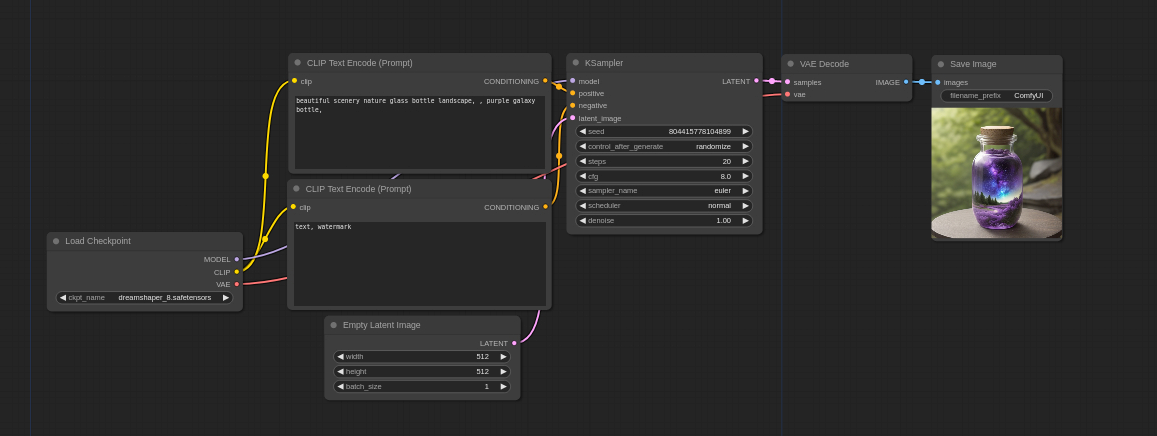
Task: Click the IMAGE output socket on VAE Decode
Action: point(906,82)
